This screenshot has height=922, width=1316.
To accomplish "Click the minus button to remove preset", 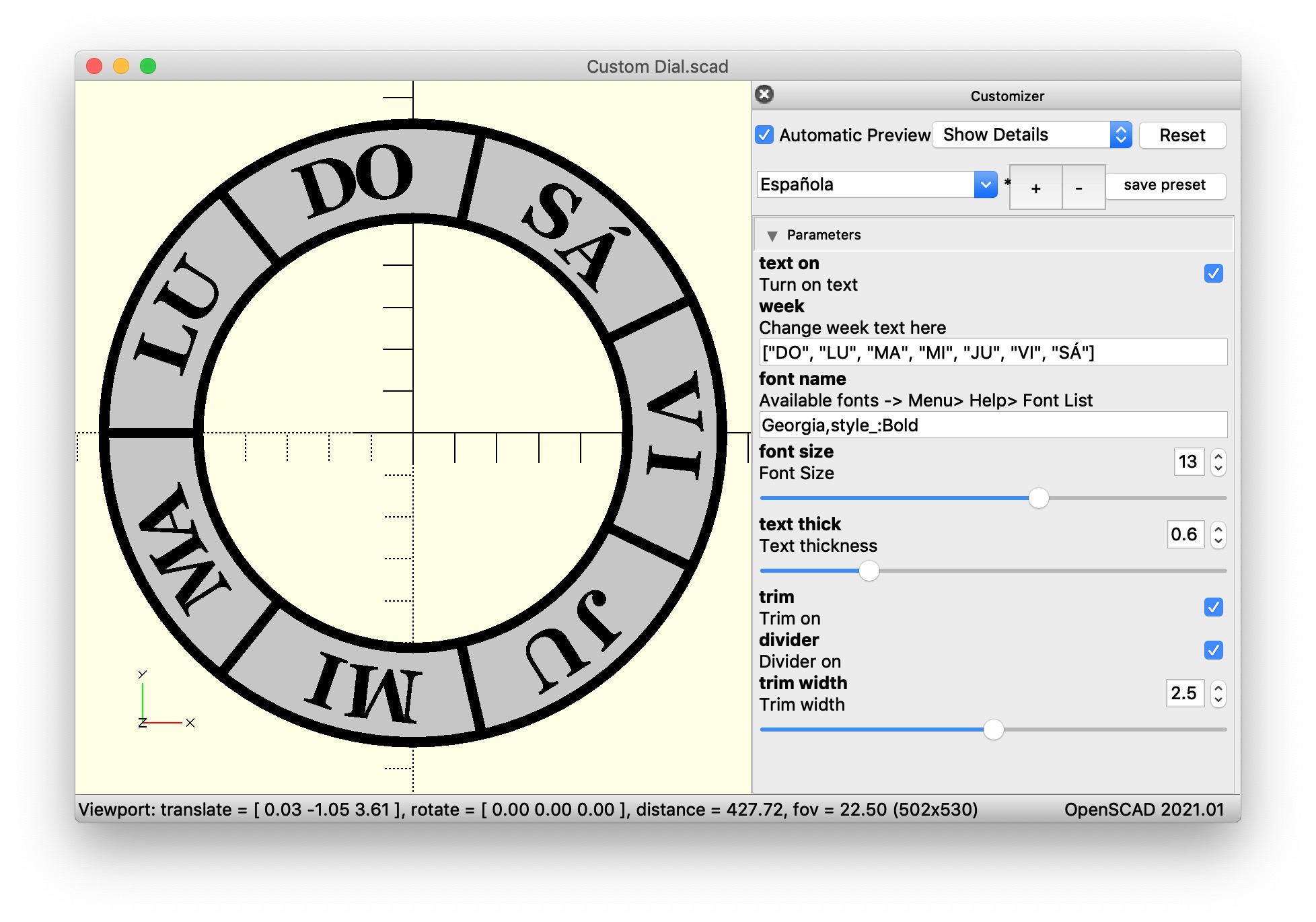I will tap(1079, 188).
